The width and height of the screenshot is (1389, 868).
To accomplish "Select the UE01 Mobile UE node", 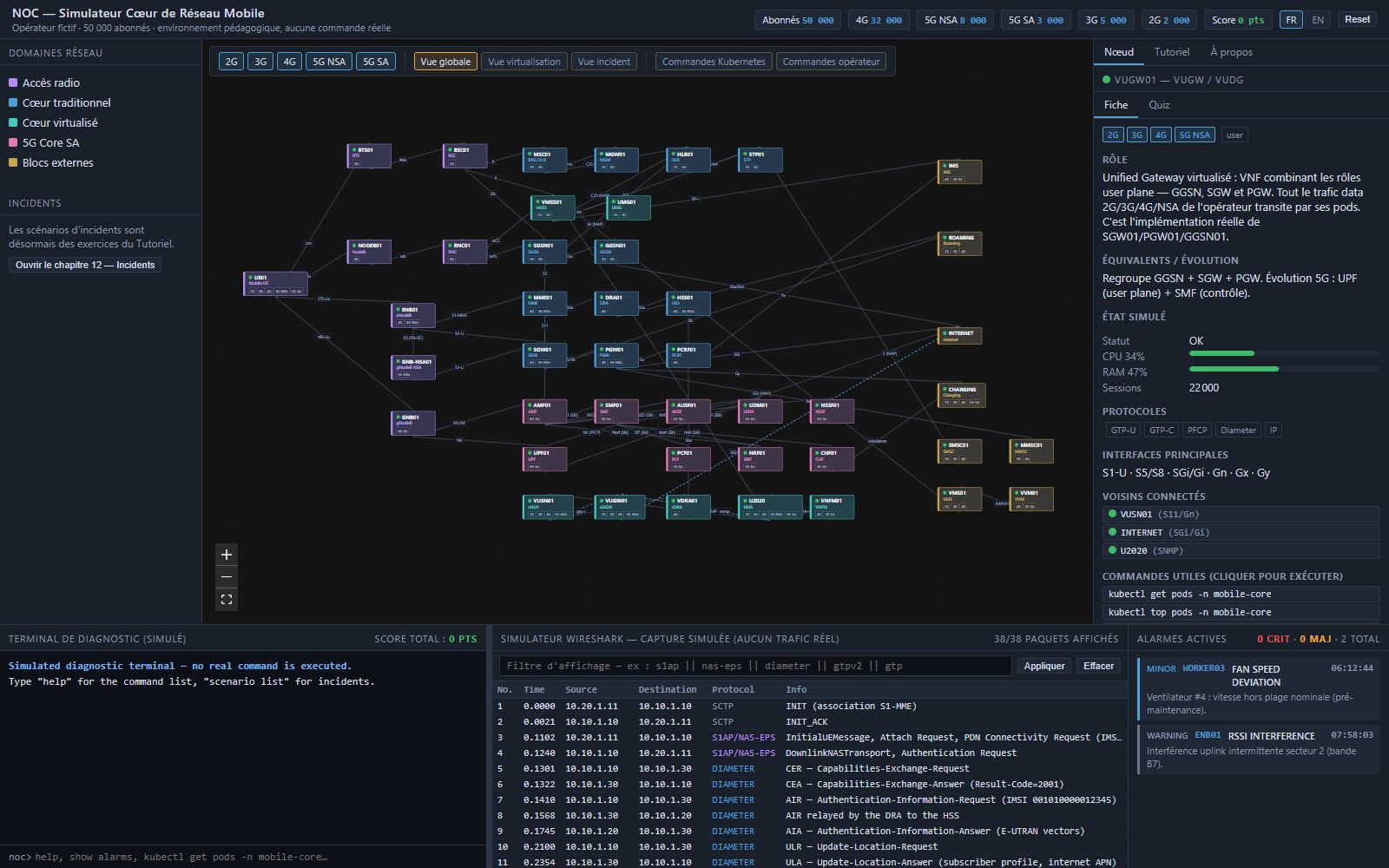I will 275,284.
